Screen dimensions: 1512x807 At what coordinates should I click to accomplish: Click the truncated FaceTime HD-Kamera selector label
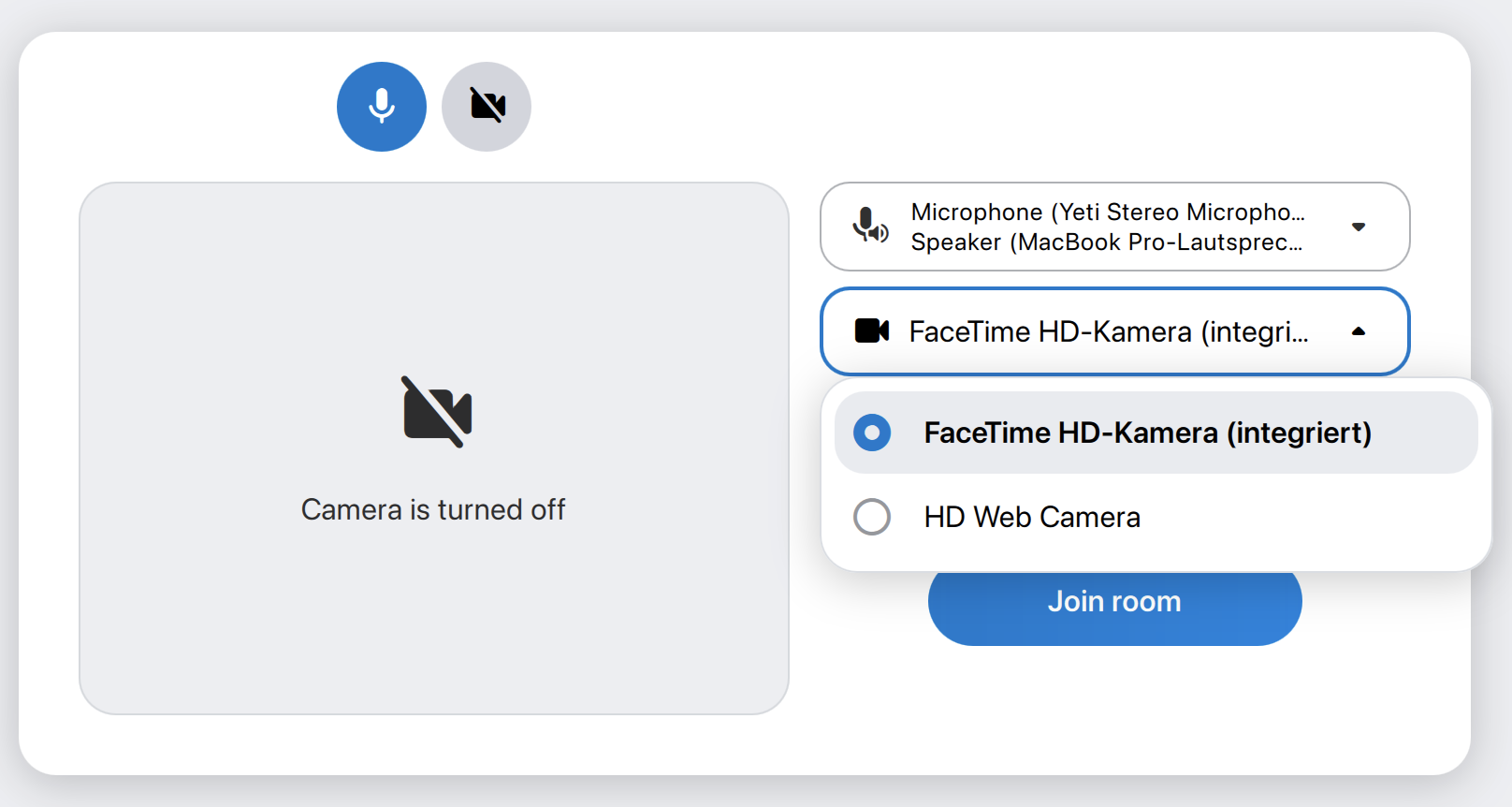1109,331
